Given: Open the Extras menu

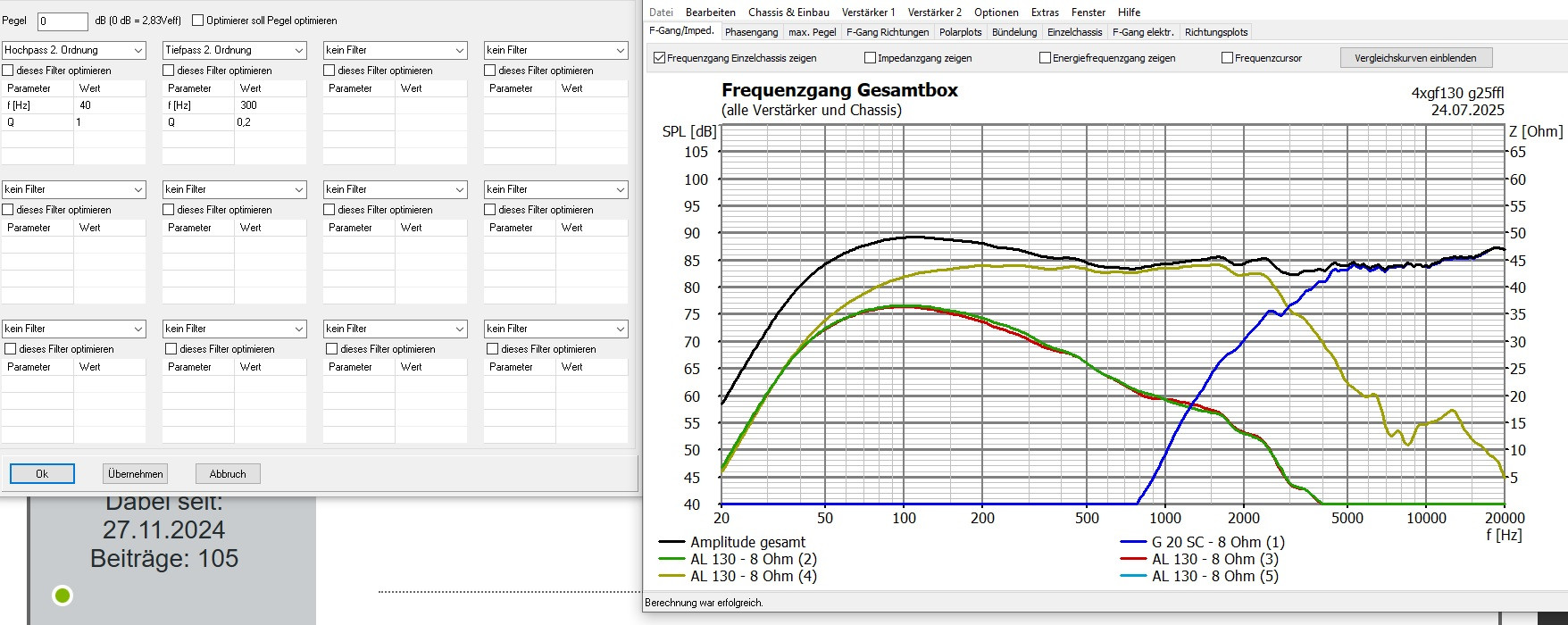Looking at the screenshot, I should (x=1045, y=12).
